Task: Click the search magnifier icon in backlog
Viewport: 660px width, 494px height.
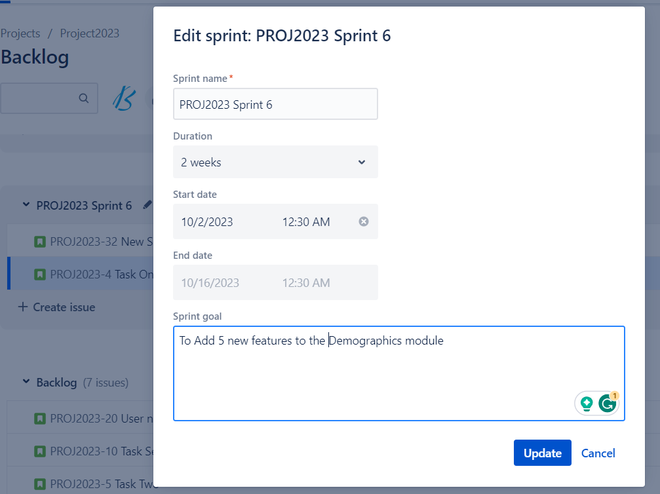Action: pos(84,98)
